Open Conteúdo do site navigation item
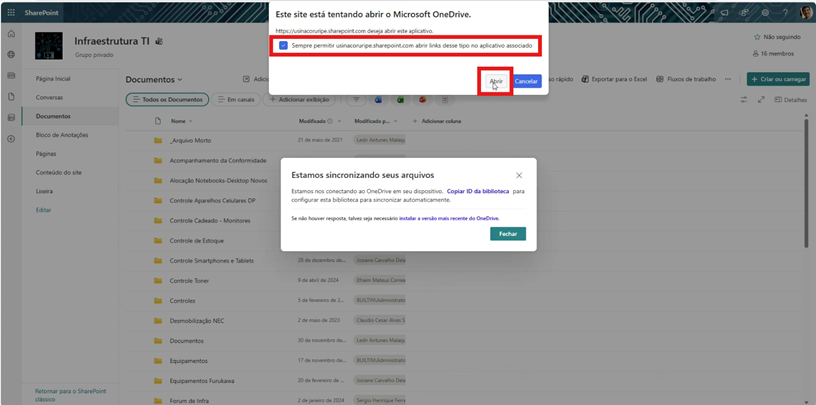 pyautogui.click(x=59, y=172)
